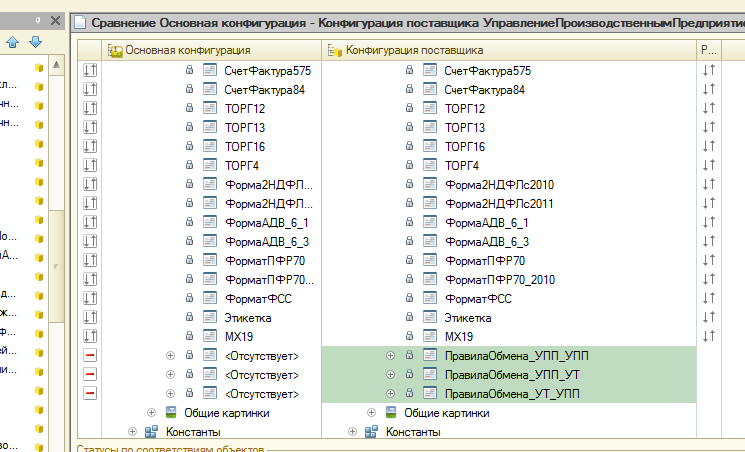
Task: Click Общие картинки picture icon in main configuration
Action: (x=171, y=413)
